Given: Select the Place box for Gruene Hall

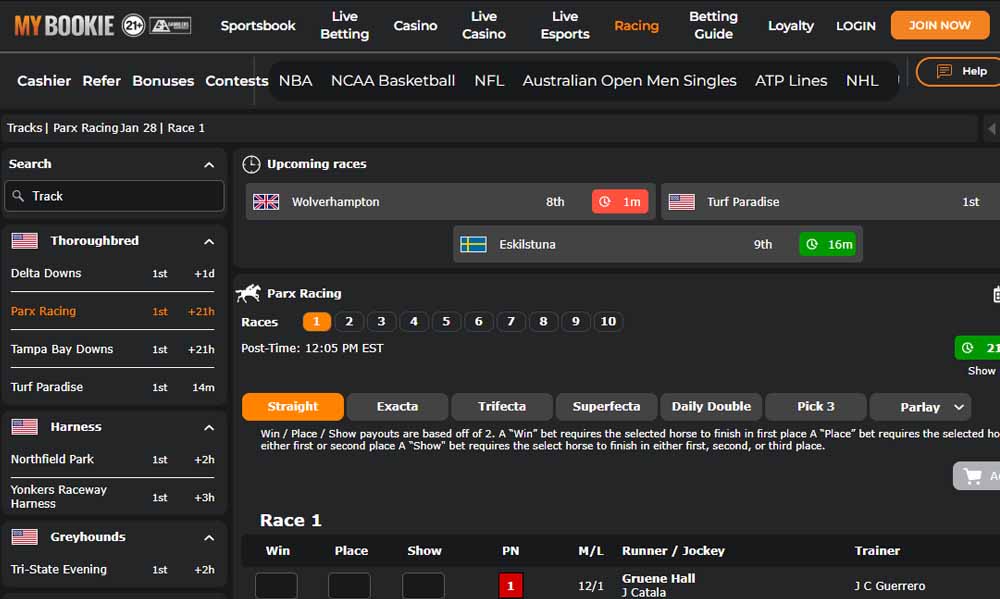Looking at the screenshot, I should (x=349, y=585).
